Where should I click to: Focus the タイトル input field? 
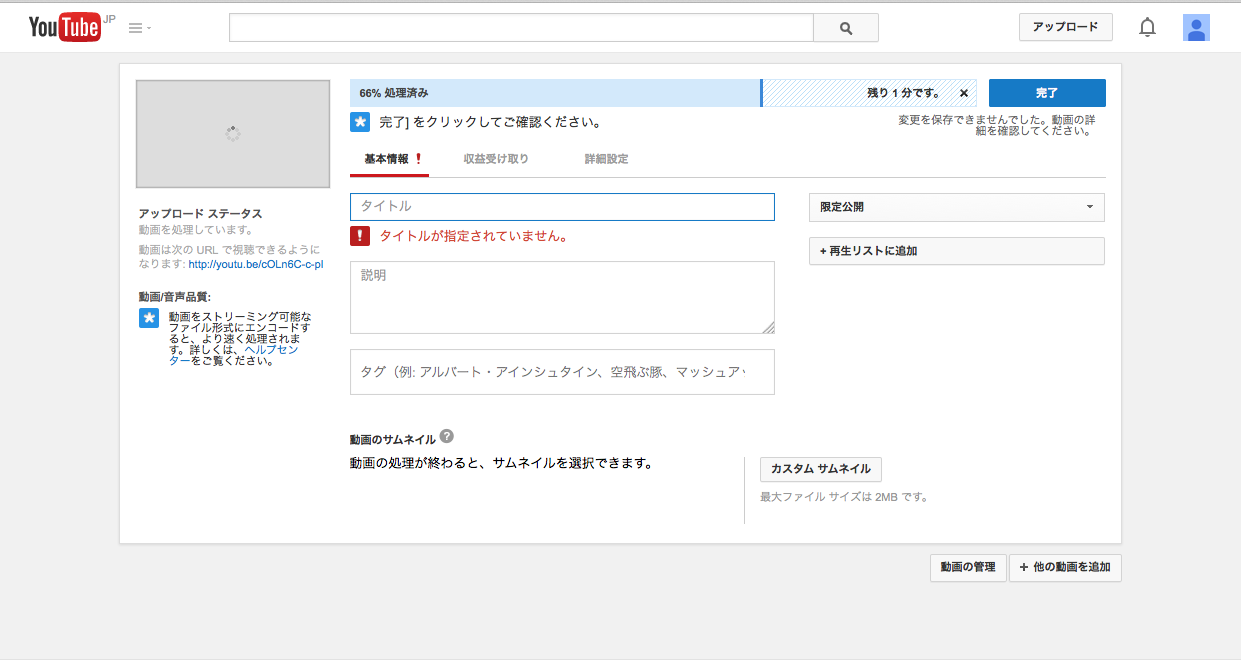tap(562, 207)
